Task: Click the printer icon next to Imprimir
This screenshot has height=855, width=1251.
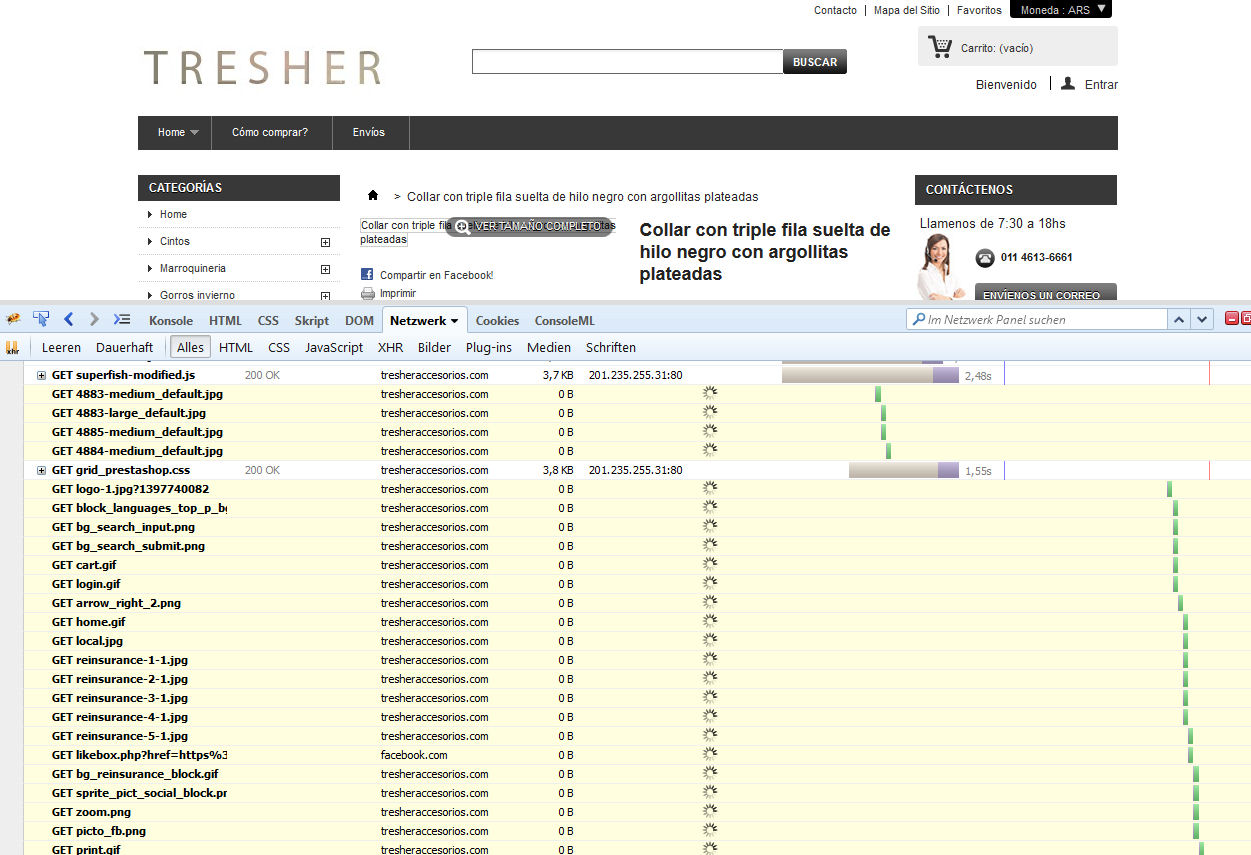Action: click(x=367, y=294)
